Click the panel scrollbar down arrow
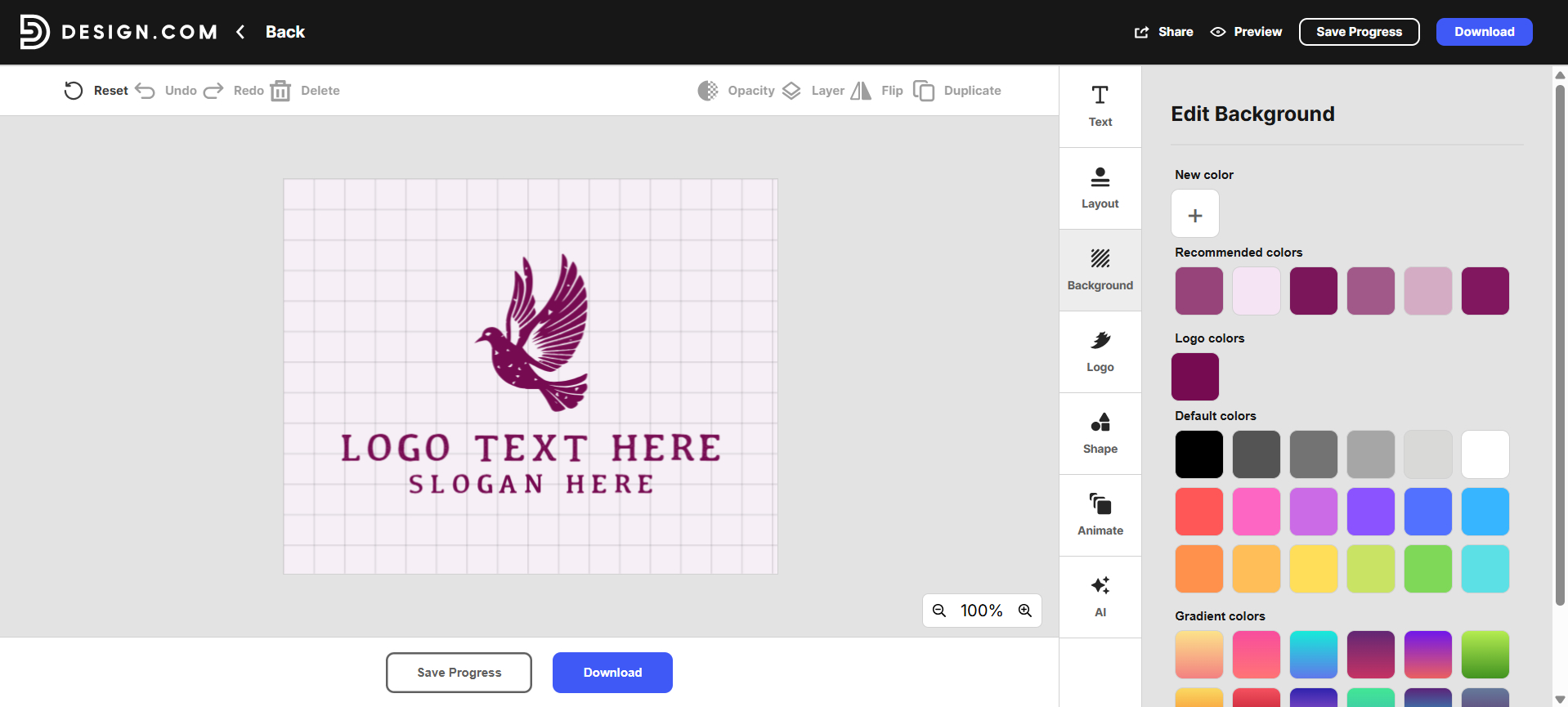This screenshot has width=1568, height=707. [x=1560, y=700]
